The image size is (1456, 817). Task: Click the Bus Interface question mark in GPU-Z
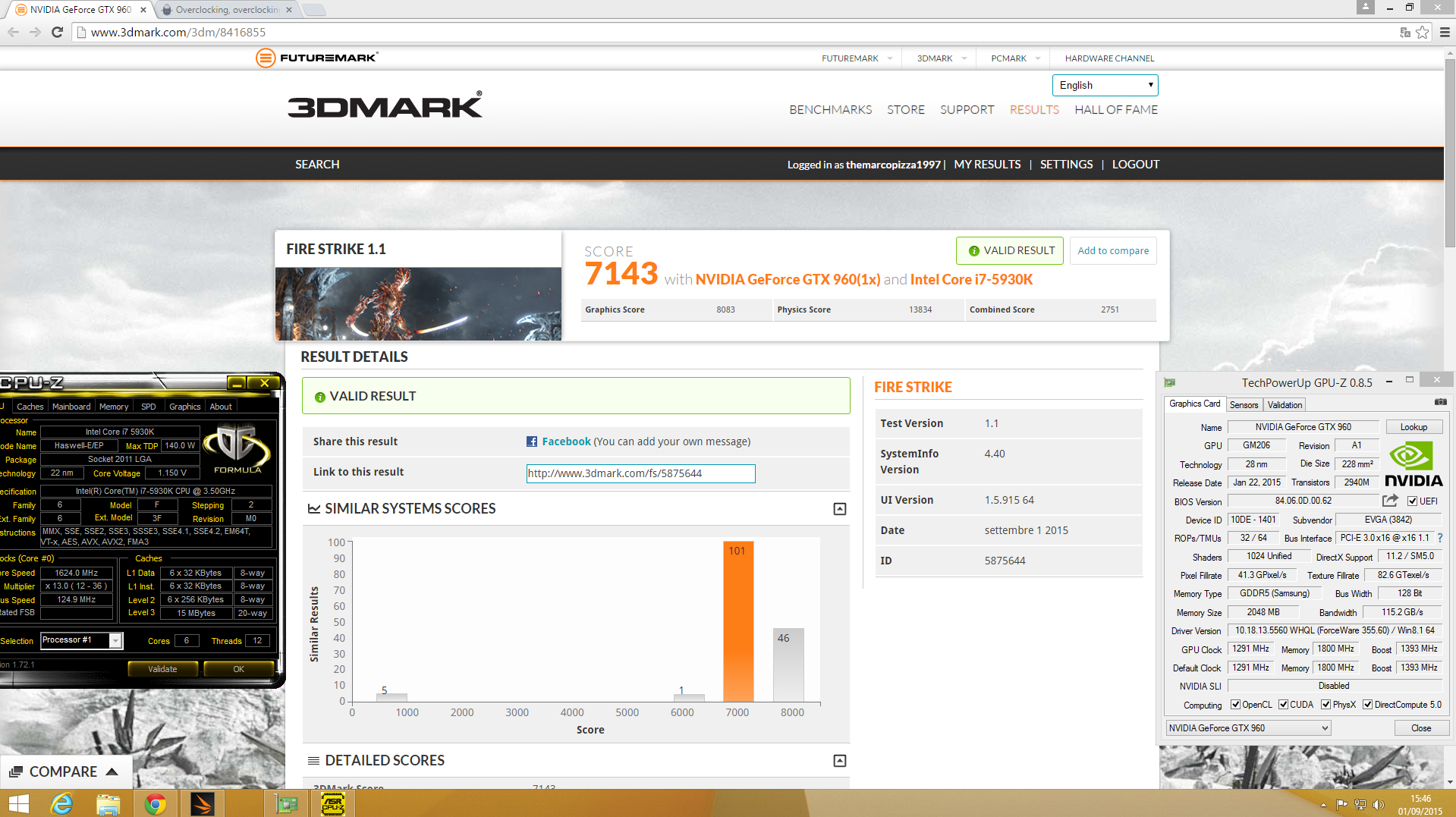tap(1439, 538)
